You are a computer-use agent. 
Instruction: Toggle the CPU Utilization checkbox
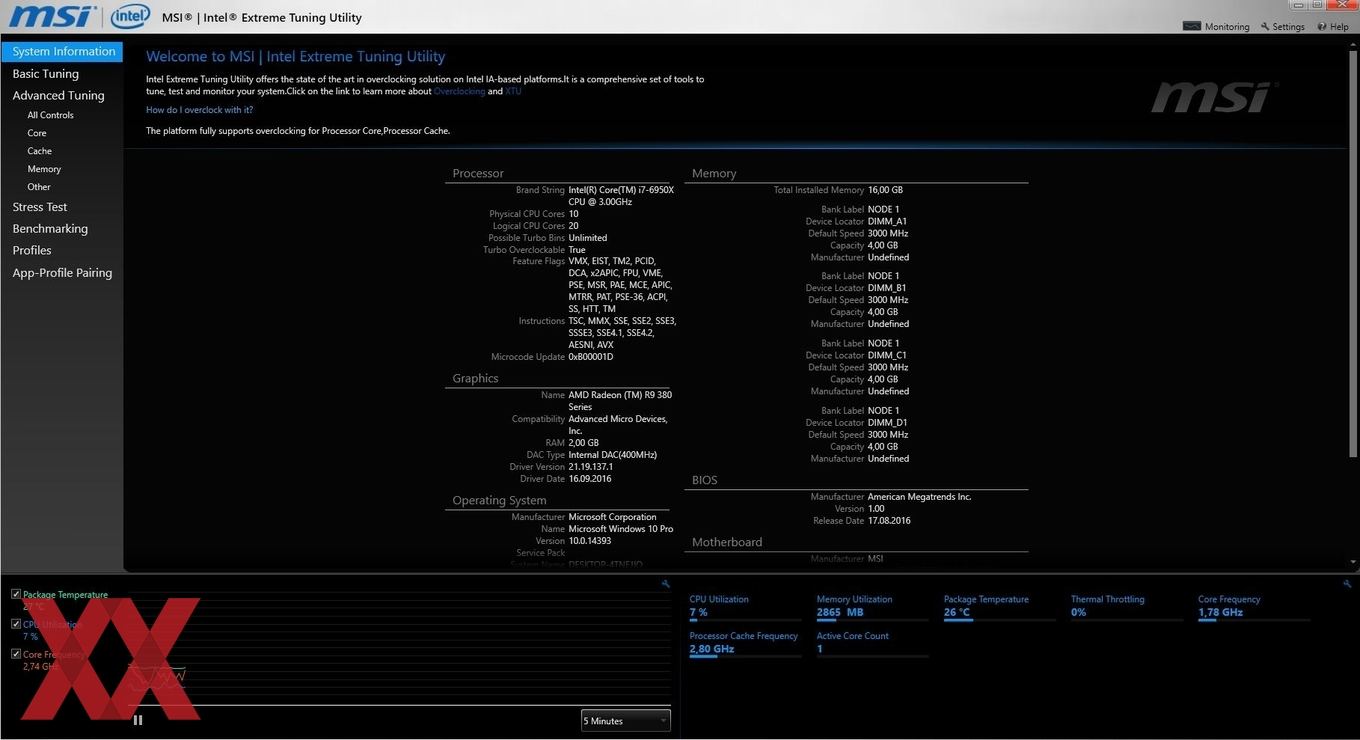[x=16, y=624]
